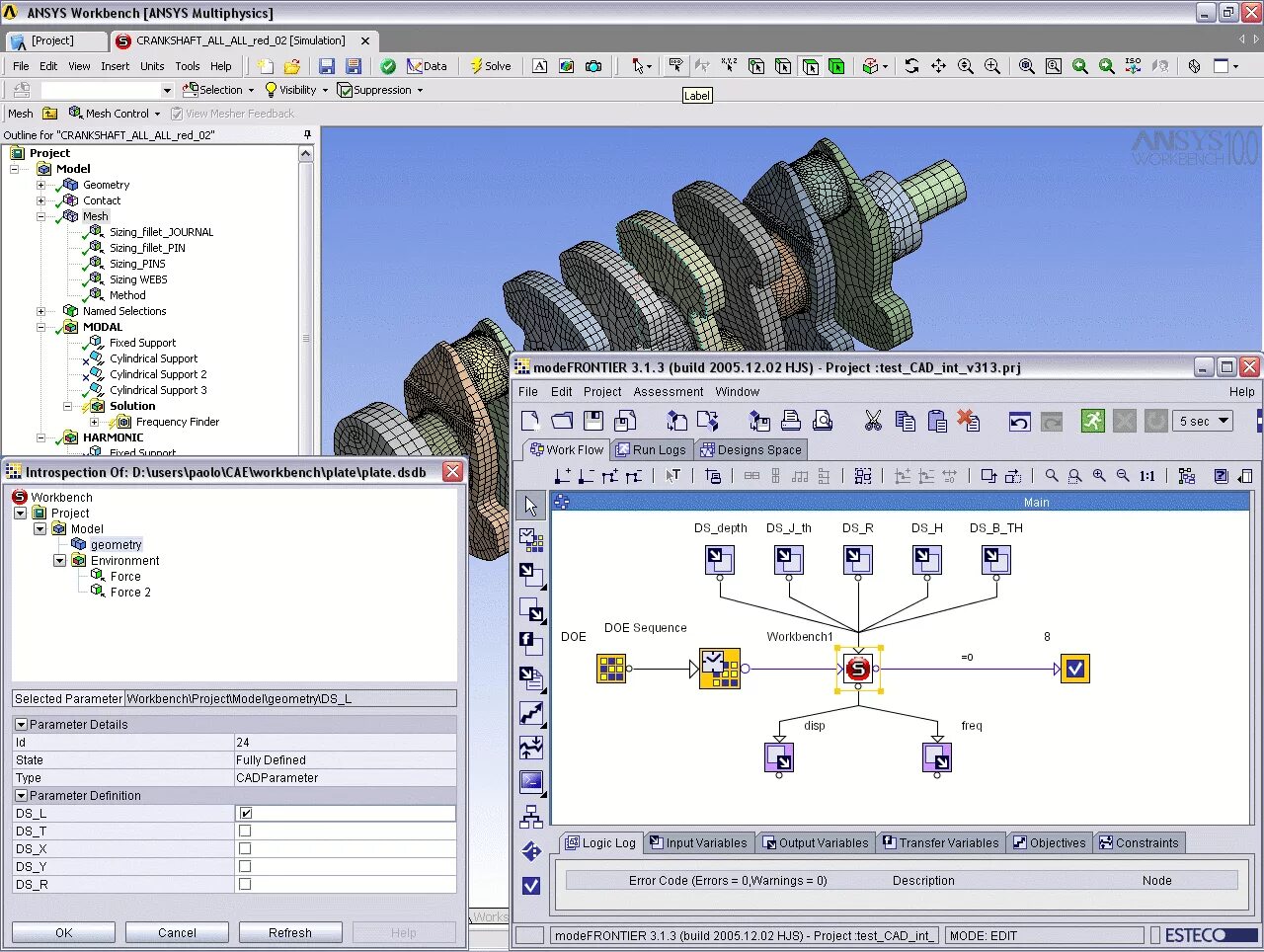Select the blue checkmark end node labeled 8

tap(1075, 669)
